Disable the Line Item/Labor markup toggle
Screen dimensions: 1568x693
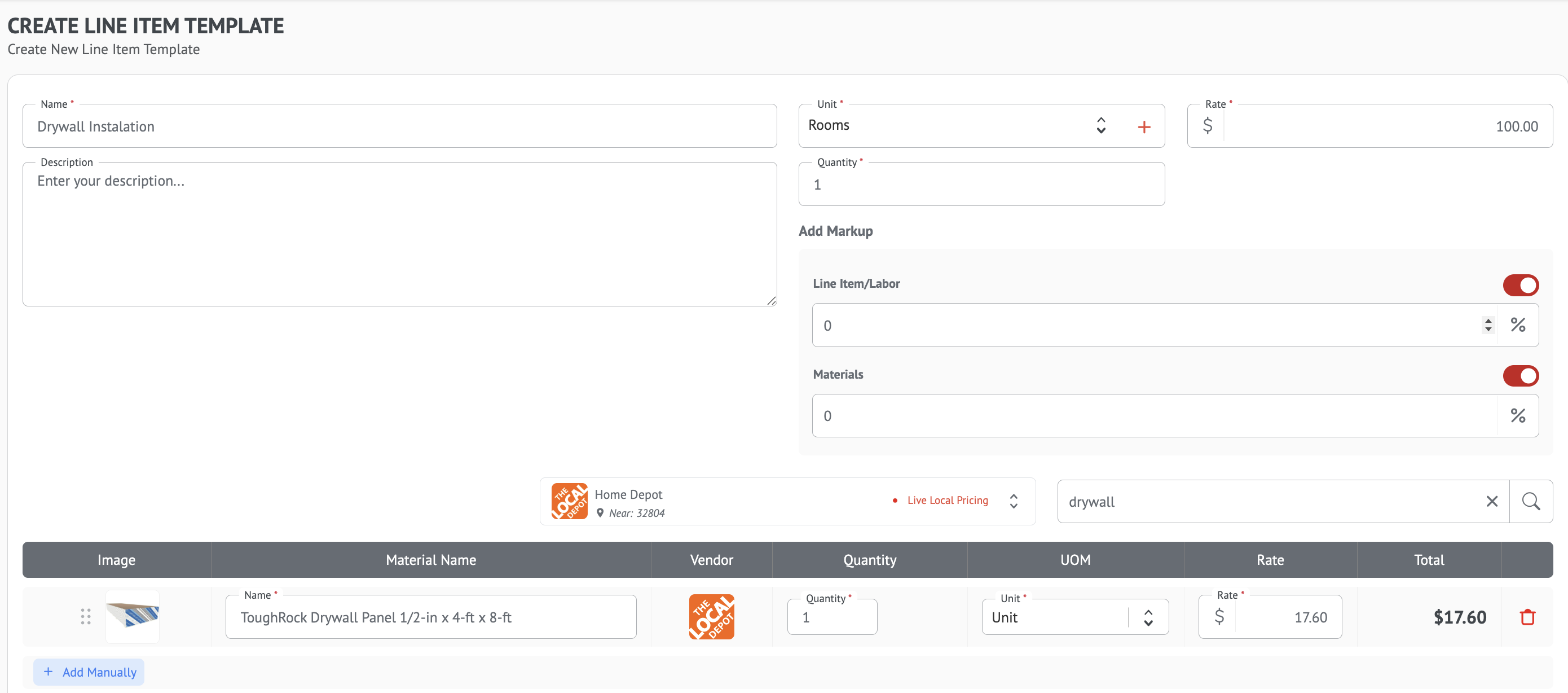coord(1520,285)
